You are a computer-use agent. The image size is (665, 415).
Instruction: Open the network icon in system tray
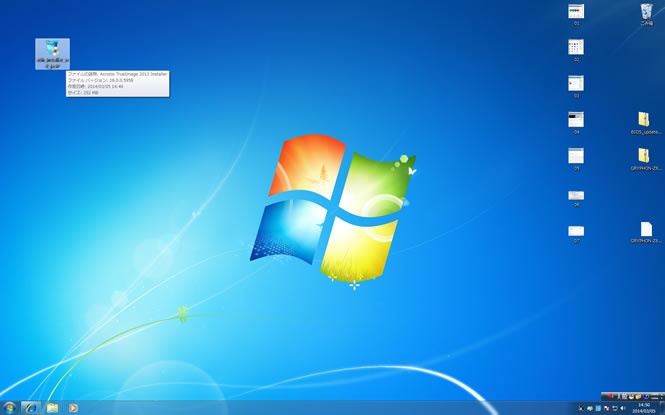pos(615,408)
